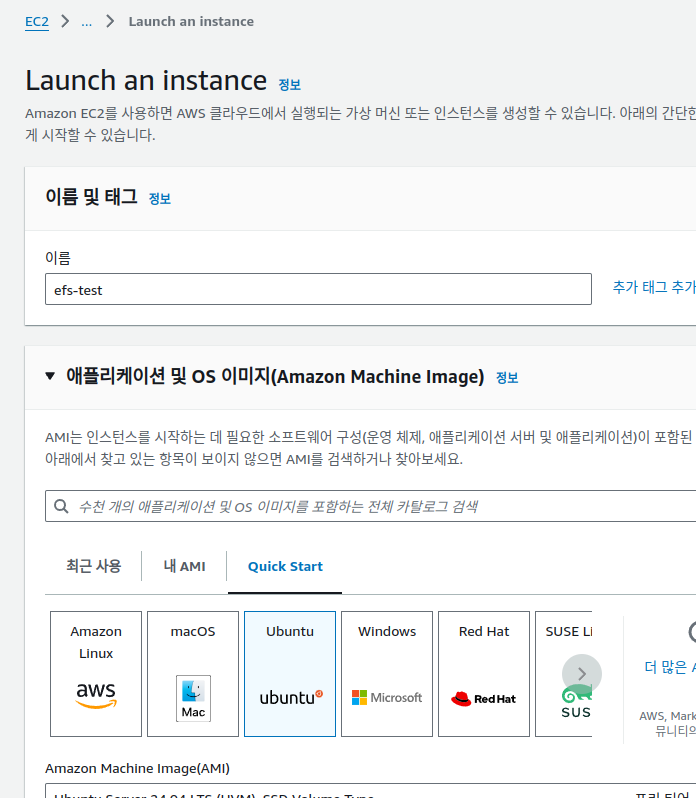Select the Ubuntu AMI tile
Image resolution: width=696 pixels, height=798 pixels.
click(290, 673)
